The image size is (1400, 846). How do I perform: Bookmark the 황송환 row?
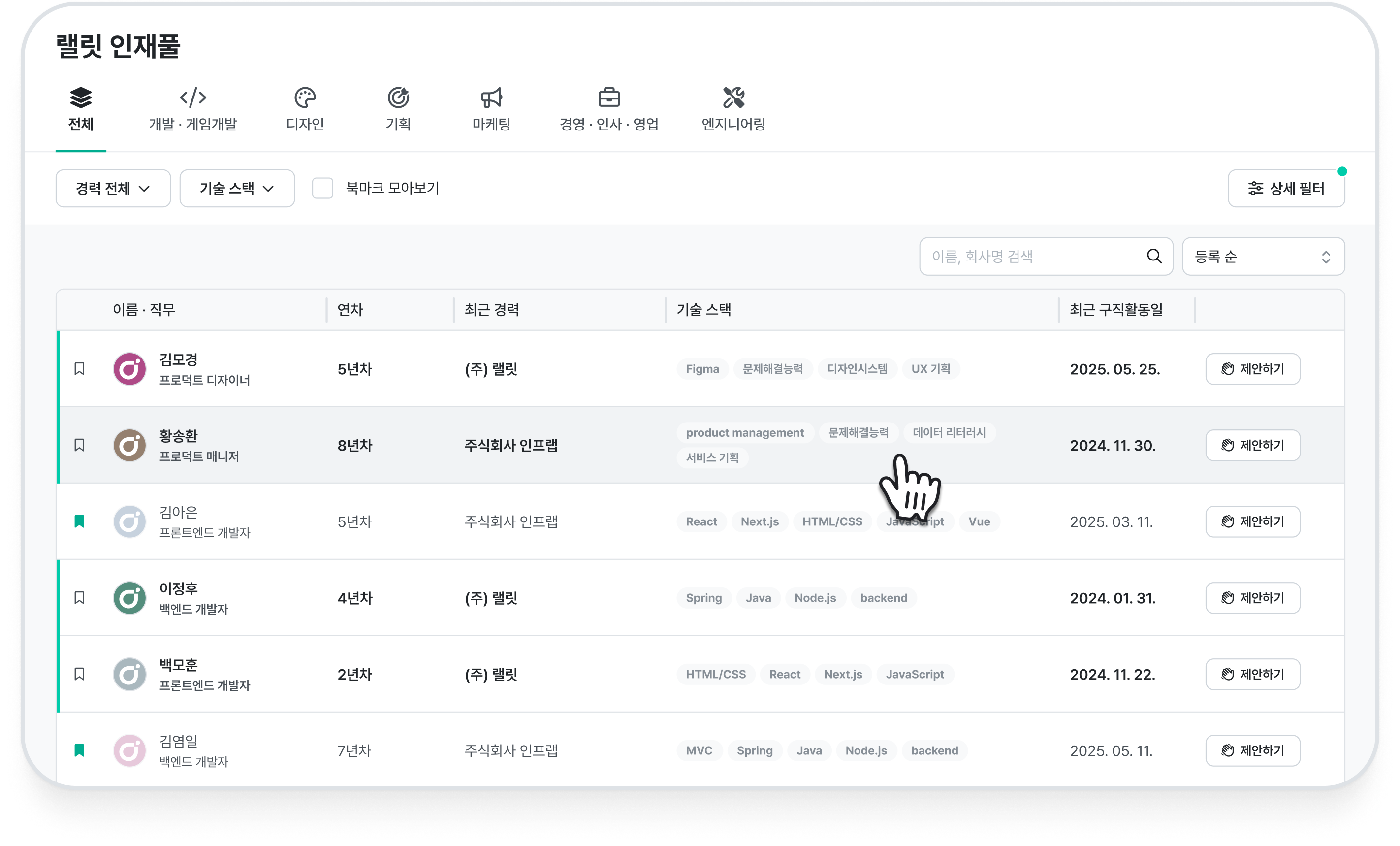click(x=80, y=445)
